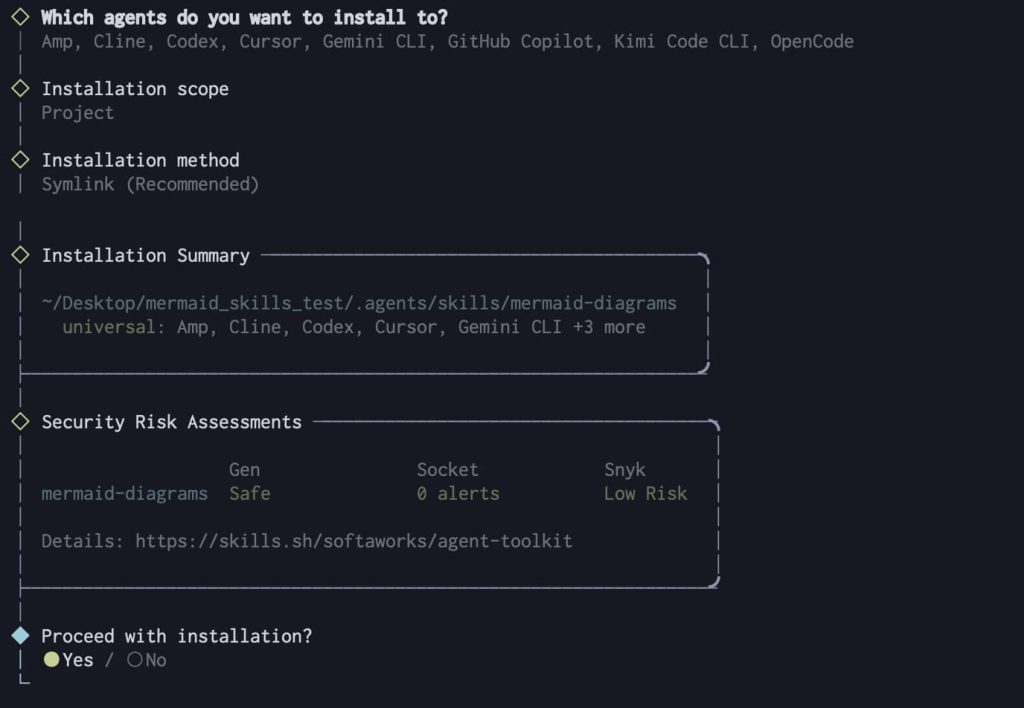Click the mermaid-diagrams skill name in assessments

(124, 493)
